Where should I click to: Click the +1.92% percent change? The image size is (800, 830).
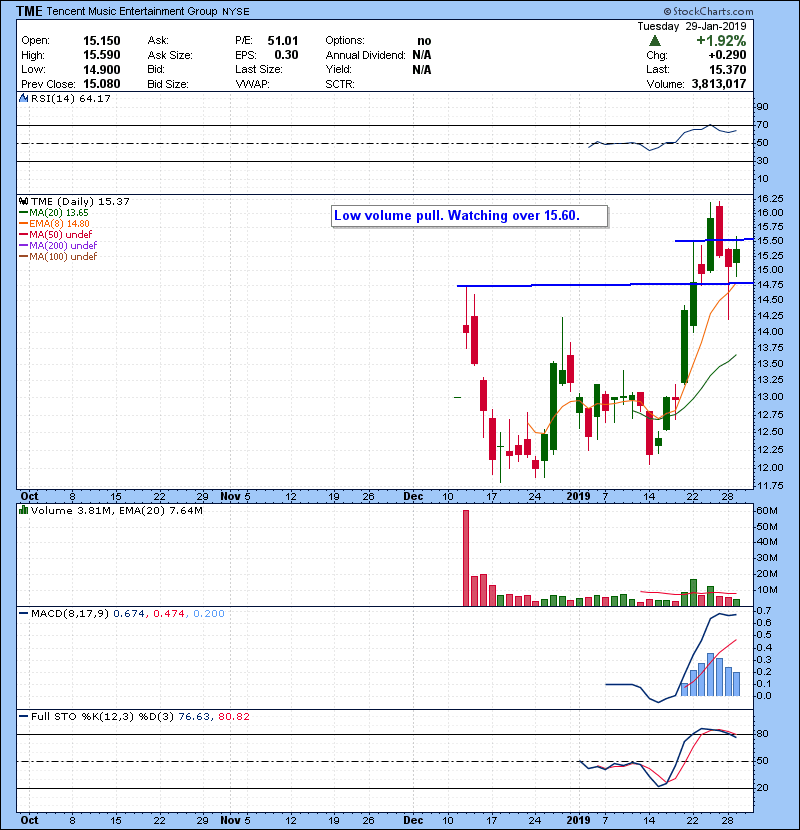721,41
